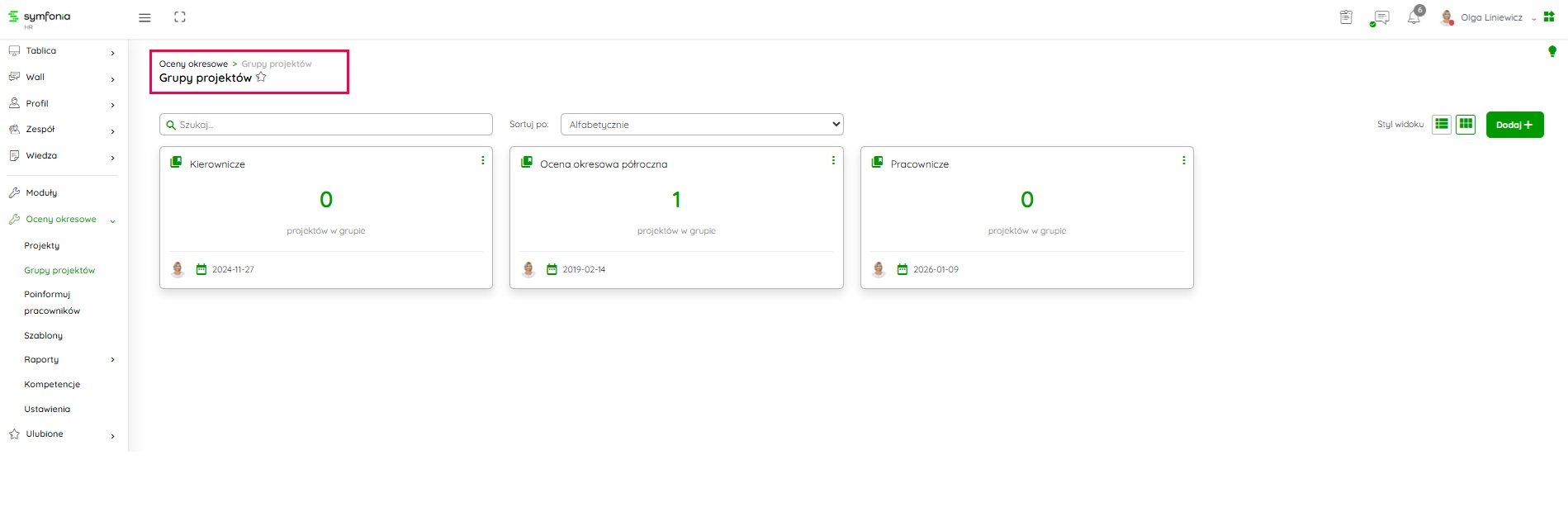
Task: Click the hamburger menu icon
Action: (144, 17)
